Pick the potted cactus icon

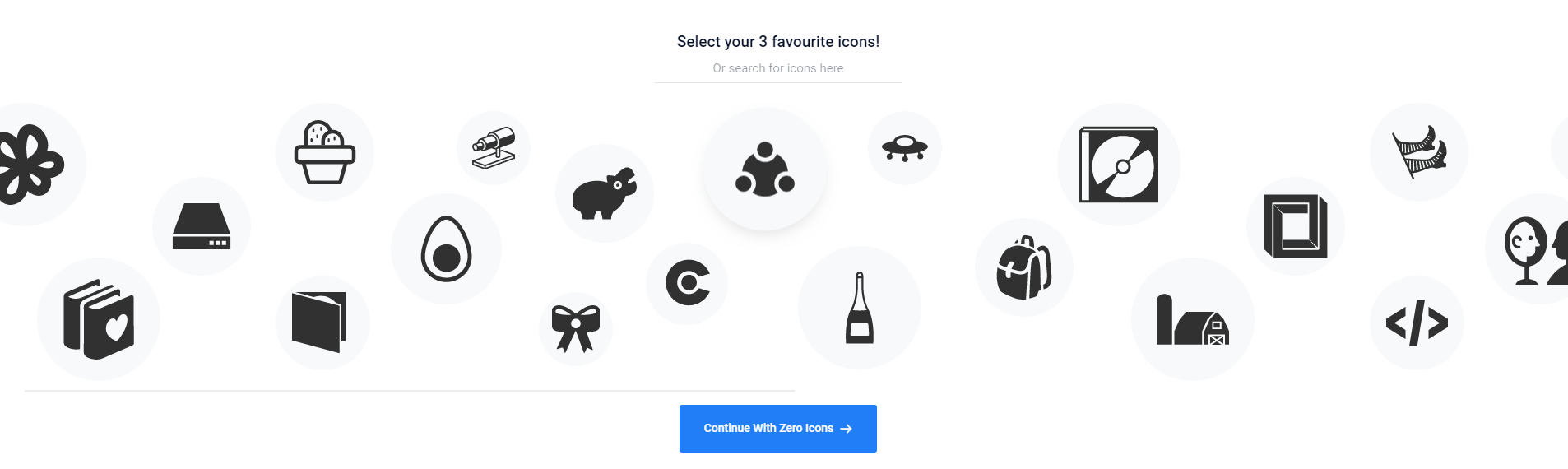coord(325,152)
